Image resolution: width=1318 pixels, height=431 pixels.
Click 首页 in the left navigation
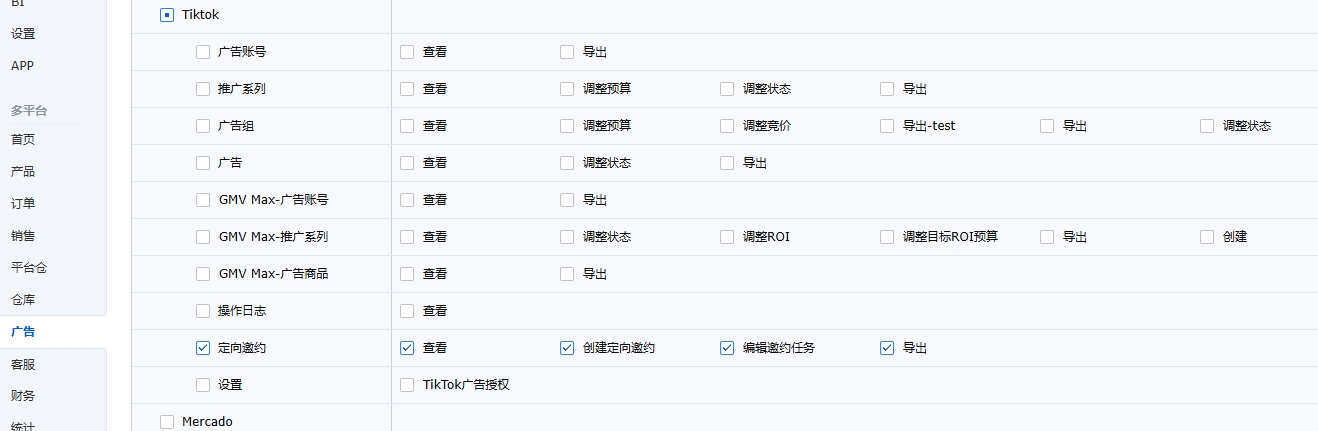[23, 140]
